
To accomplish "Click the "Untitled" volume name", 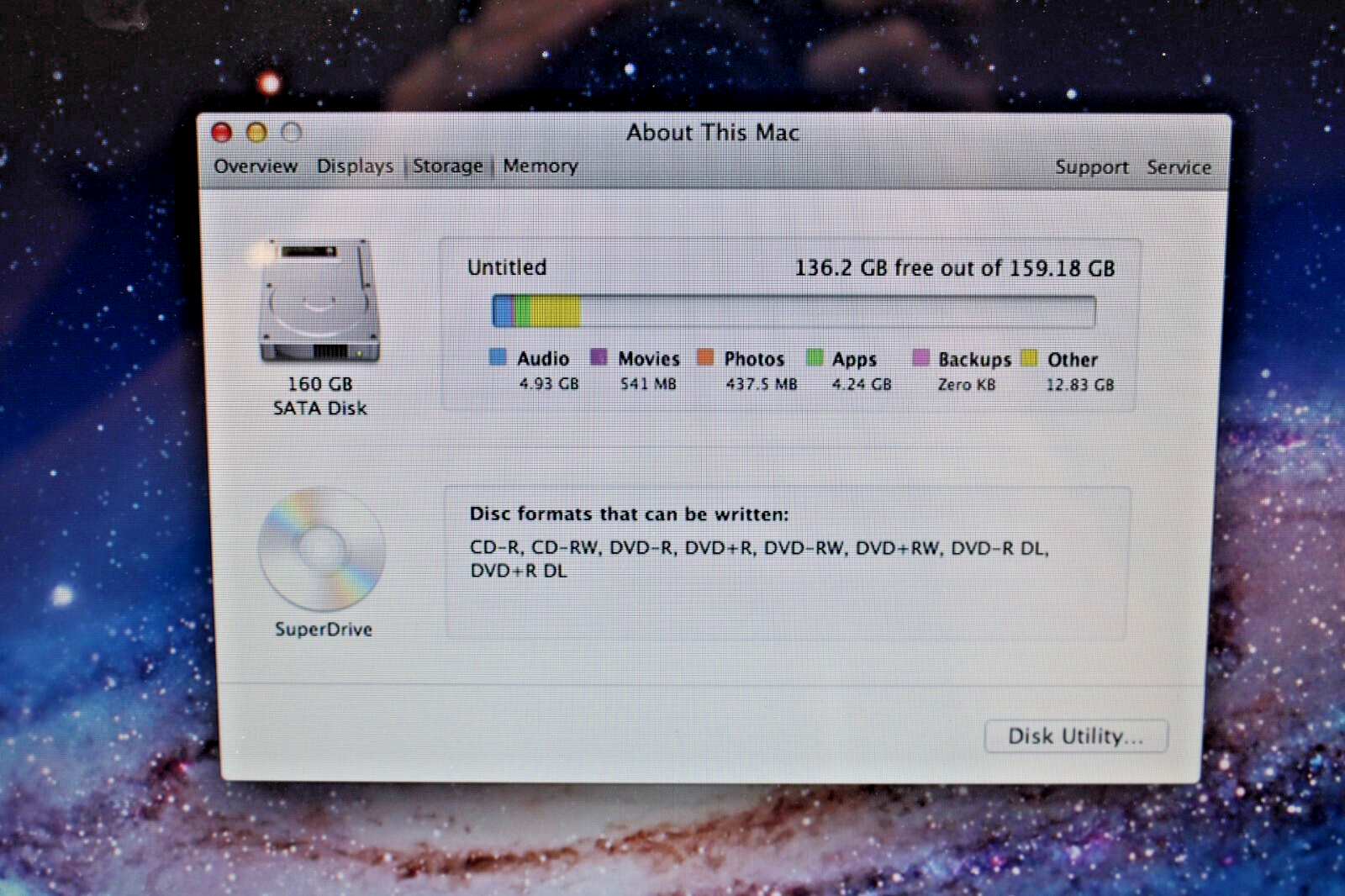I will pos(507,267).
